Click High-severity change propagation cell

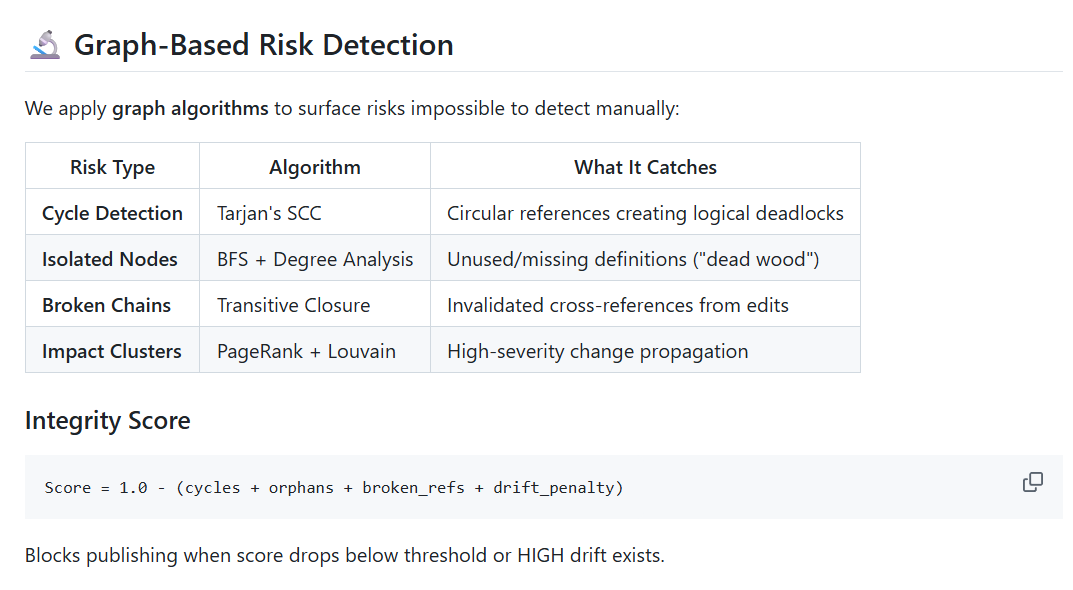tap(597, 351)
